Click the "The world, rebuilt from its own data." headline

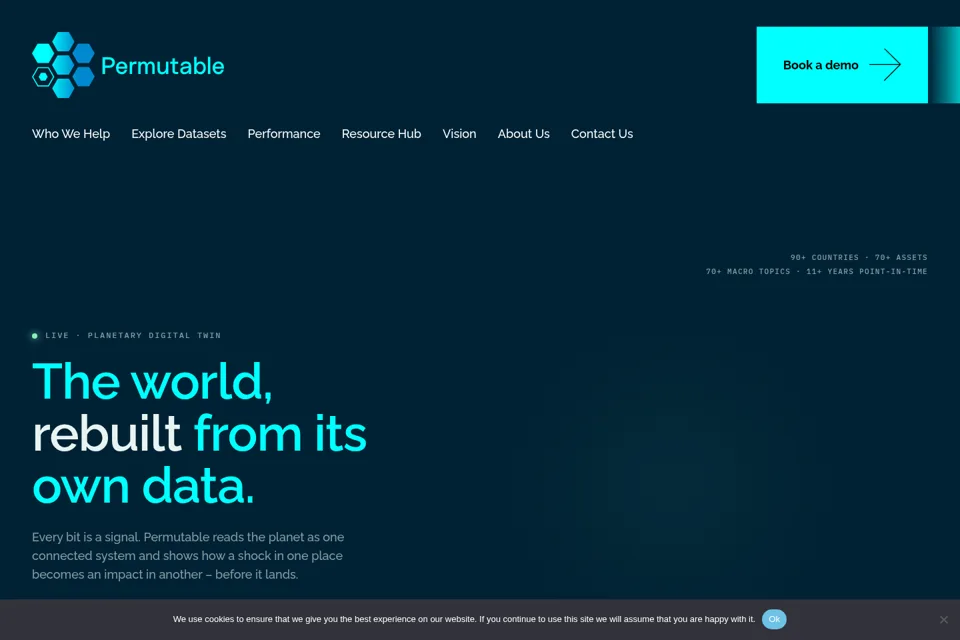(200, 434)
